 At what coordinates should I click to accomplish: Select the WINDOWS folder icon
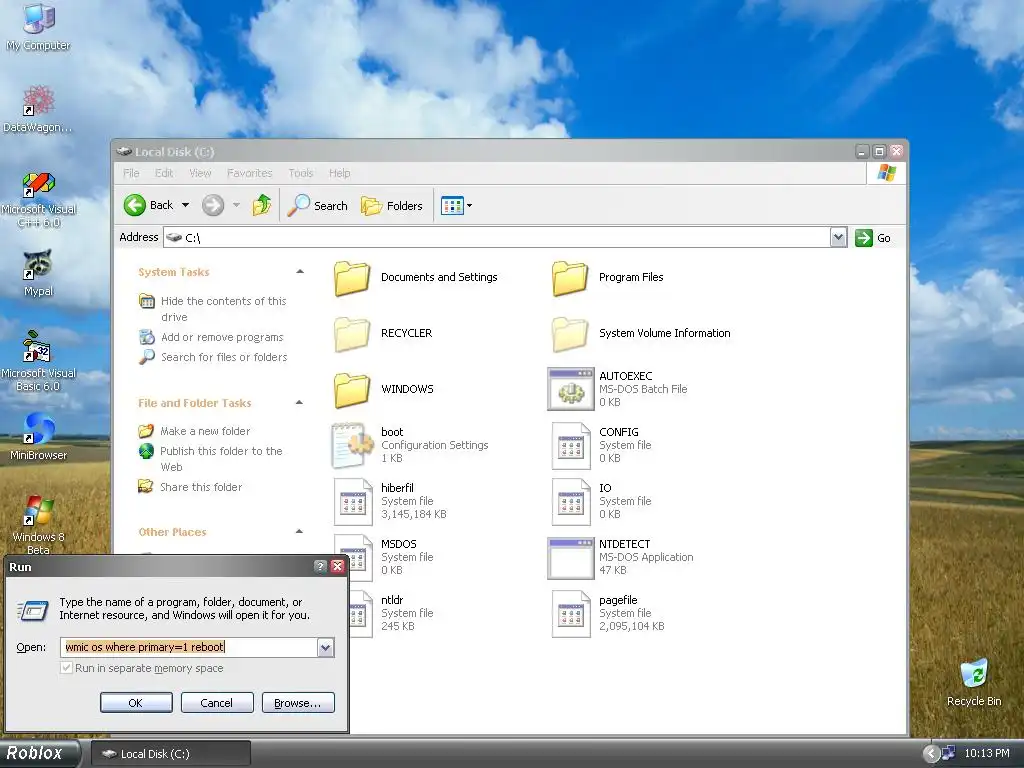[x=352, y=390]
